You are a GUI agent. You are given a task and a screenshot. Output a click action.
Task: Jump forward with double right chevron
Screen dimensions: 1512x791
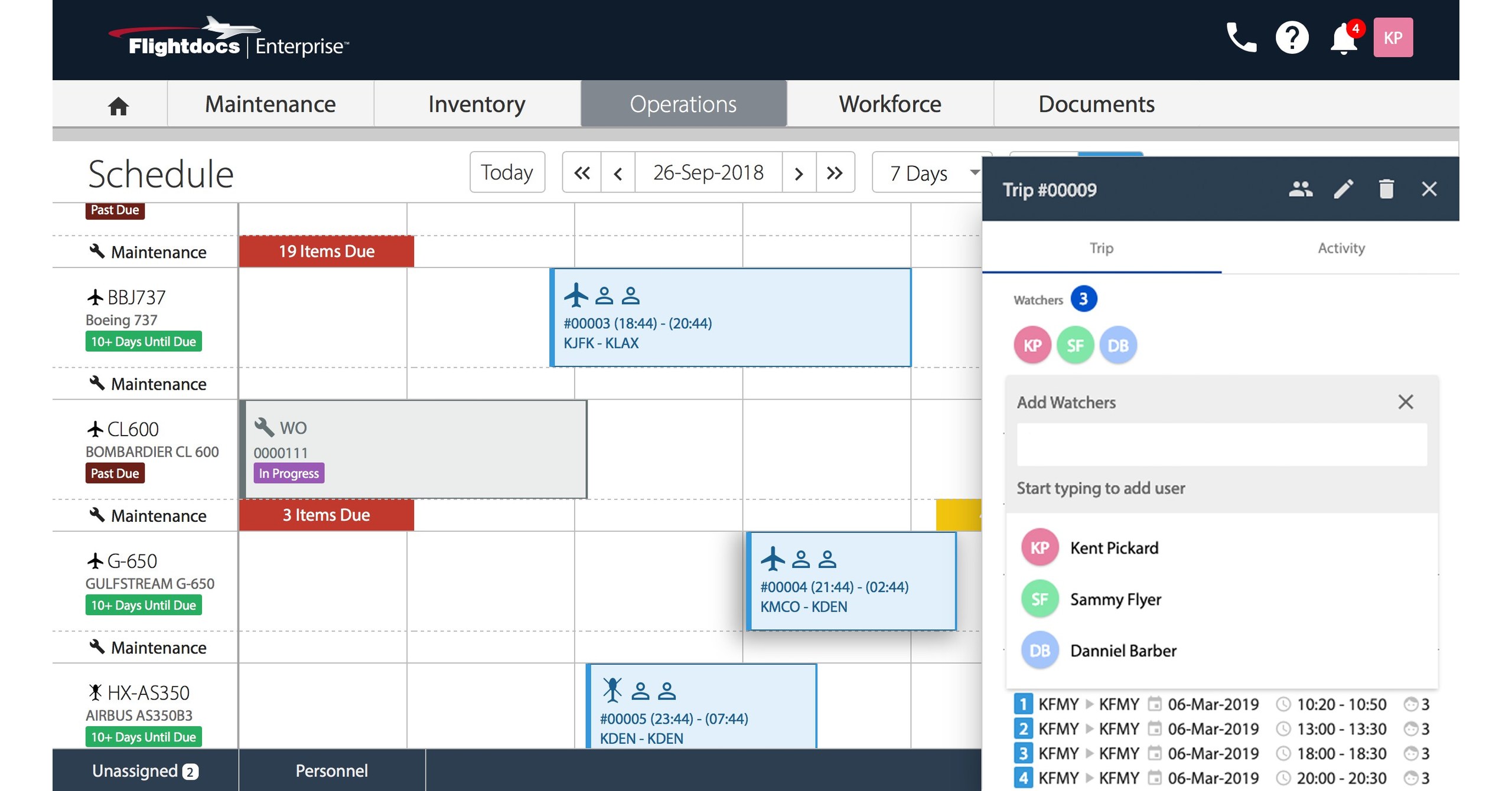click(835, 173)
